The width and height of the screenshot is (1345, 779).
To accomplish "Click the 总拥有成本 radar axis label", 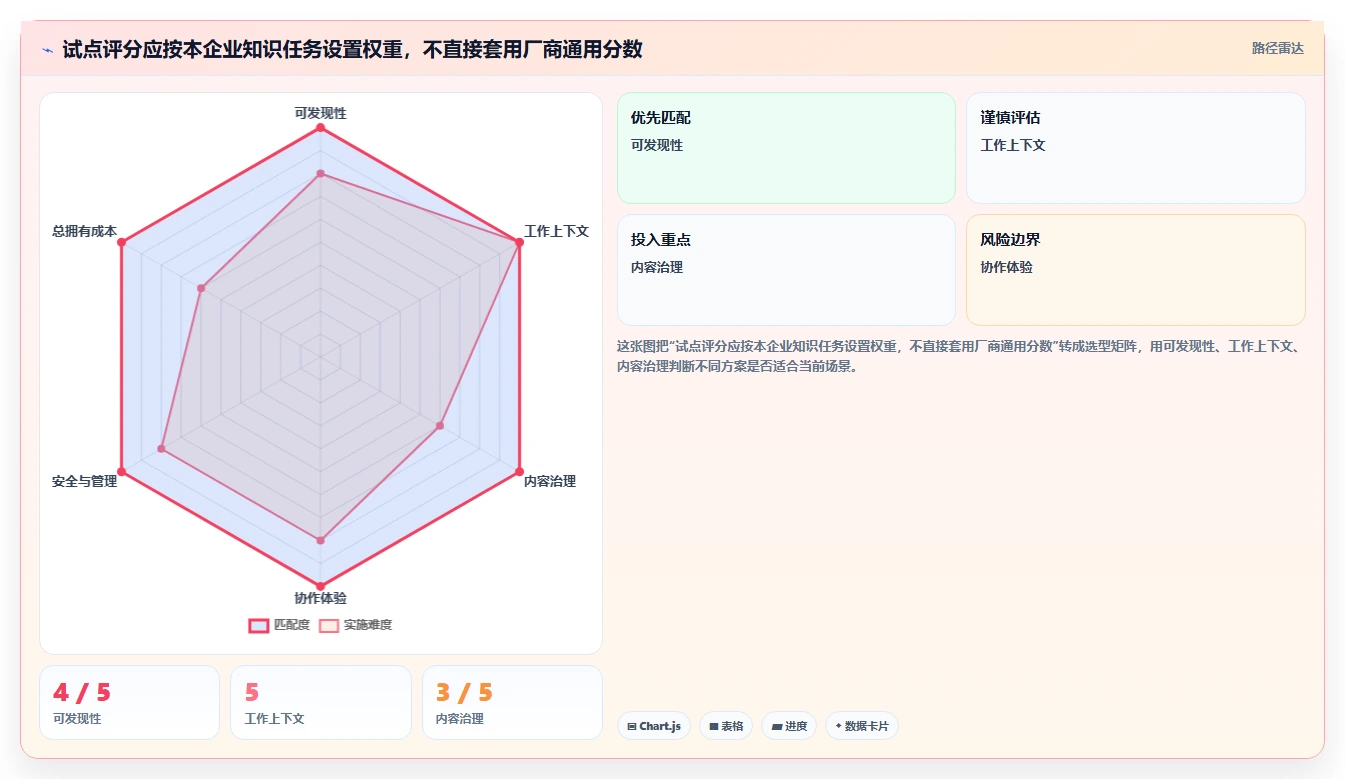I will click(84, 231).
